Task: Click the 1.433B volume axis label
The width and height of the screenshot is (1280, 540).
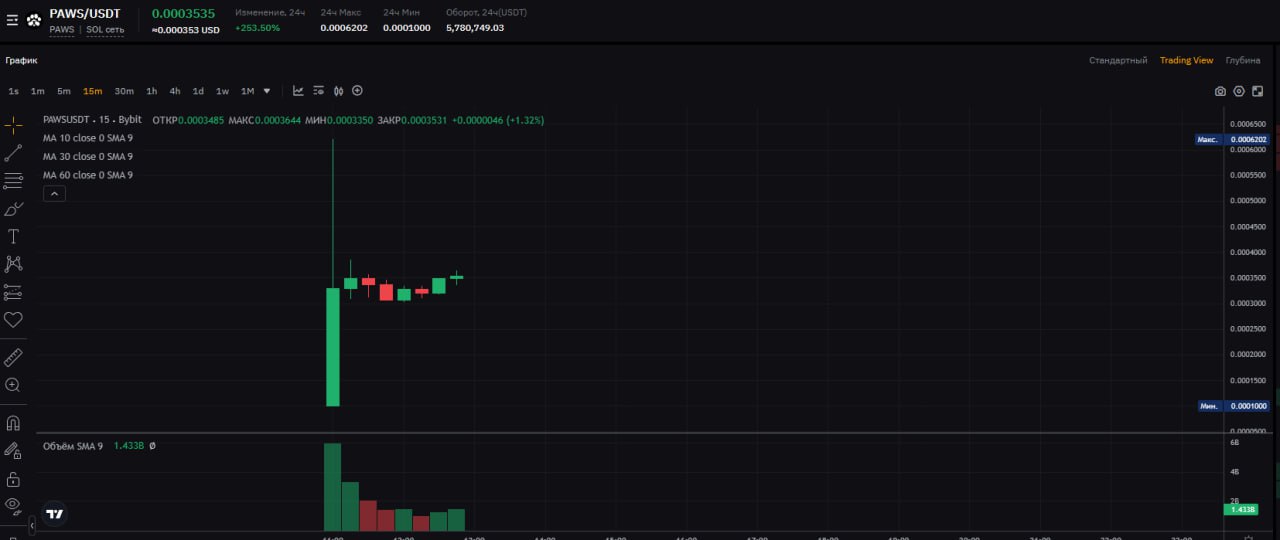Action: pyautogui.click(x=1241, y=509)
